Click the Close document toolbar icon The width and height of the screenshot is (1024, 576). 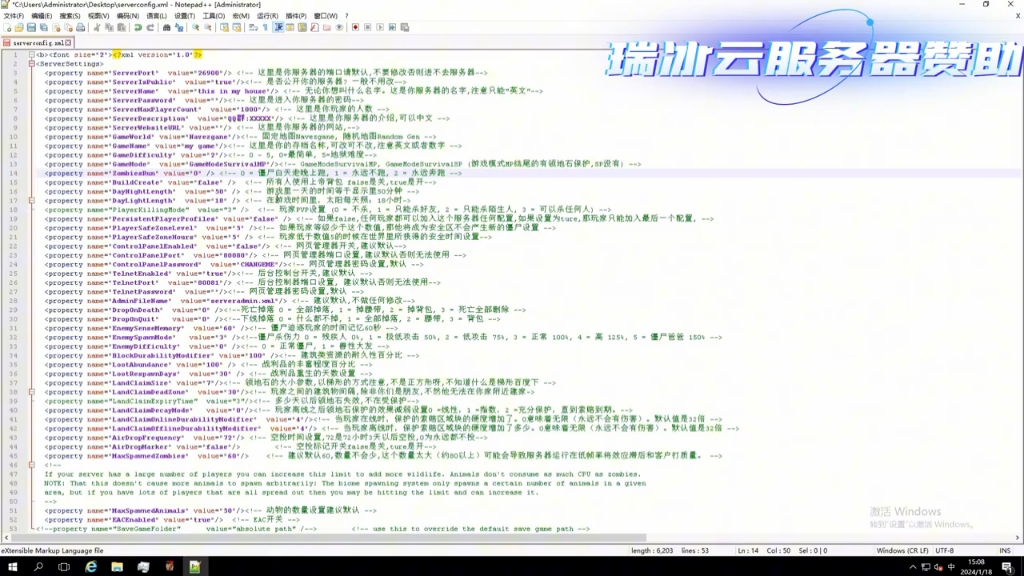coord(56,27)
